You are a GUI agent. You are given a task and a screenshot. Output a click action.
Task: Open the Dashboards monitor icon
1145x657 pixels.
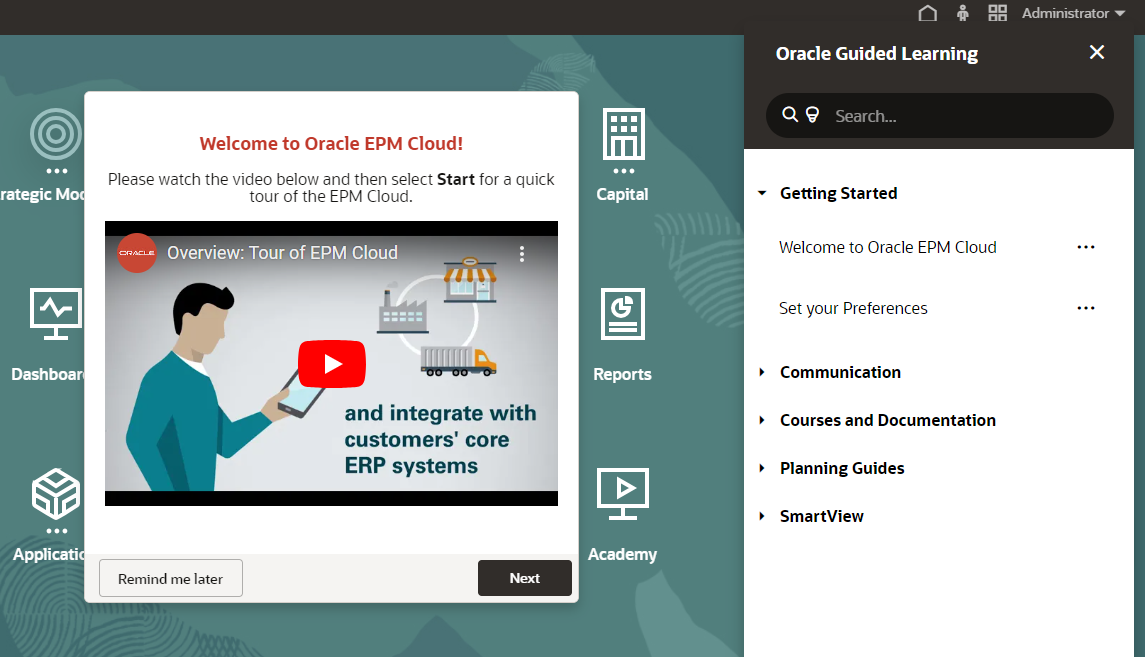(x=55, y=314)
